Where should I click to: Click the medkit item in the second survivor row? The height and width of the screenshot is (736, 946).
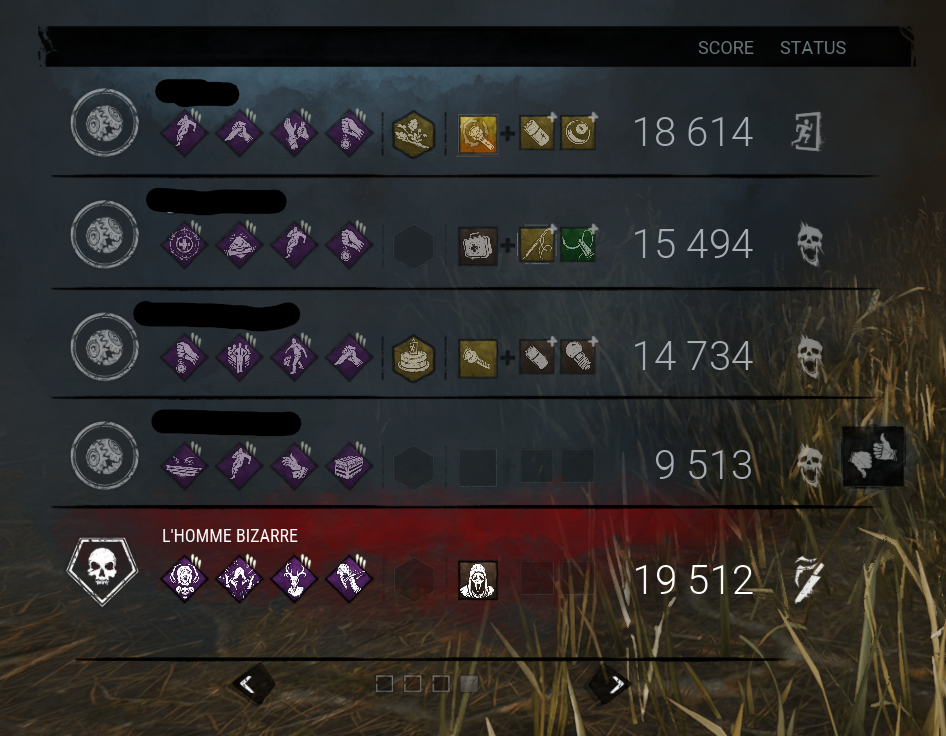click(x=478, y=246)
